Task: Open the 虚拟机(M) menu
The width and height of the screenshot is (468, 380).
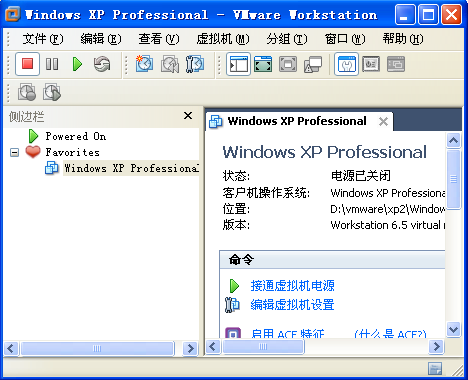Action: [223, 39]
